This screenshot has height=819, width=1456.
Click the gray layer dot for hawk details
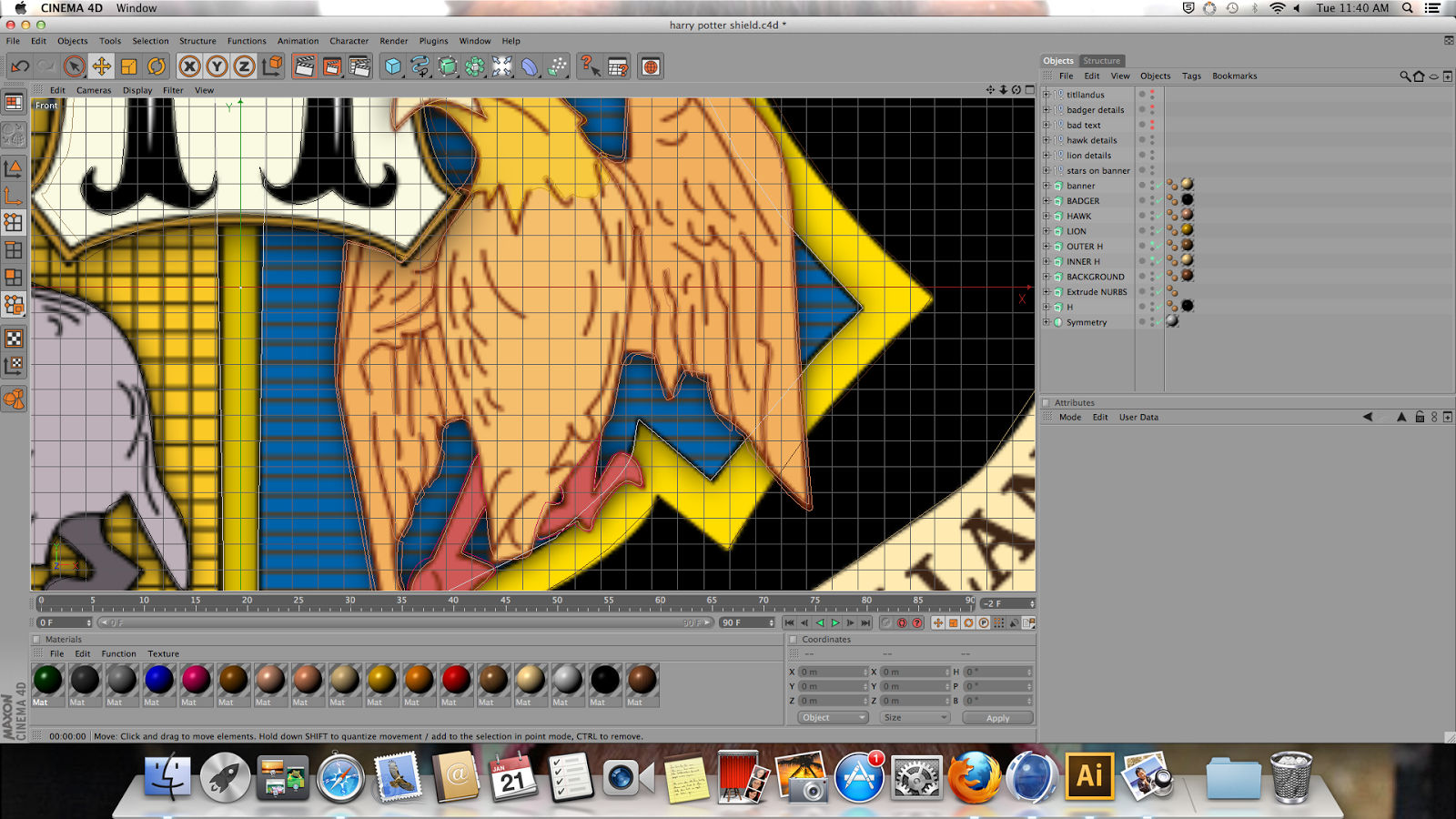[1142, 140]
